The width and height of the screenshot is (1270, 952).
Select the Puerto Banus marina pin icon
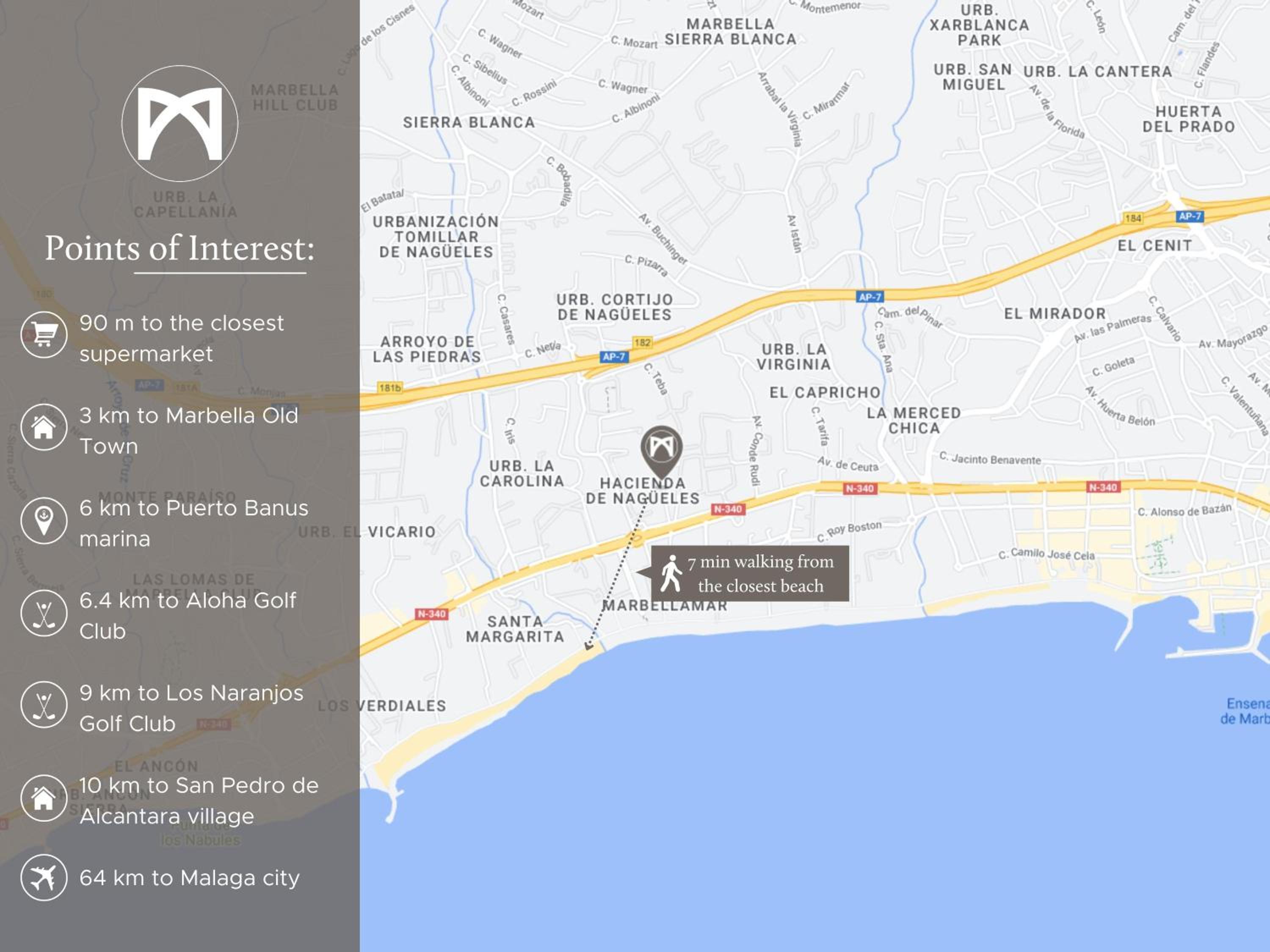point(44,520)
